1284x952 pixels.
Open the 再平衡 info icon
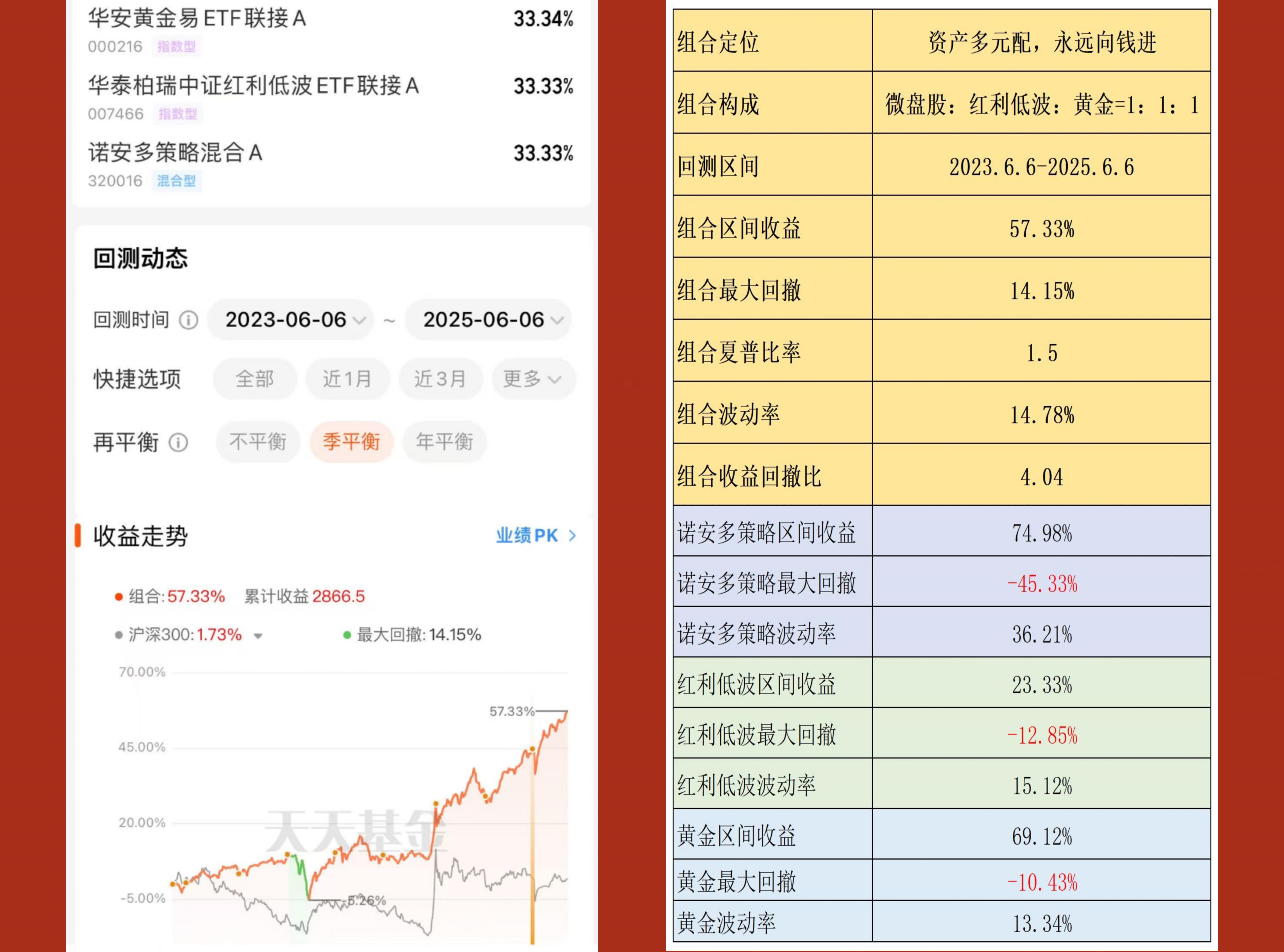178,443
